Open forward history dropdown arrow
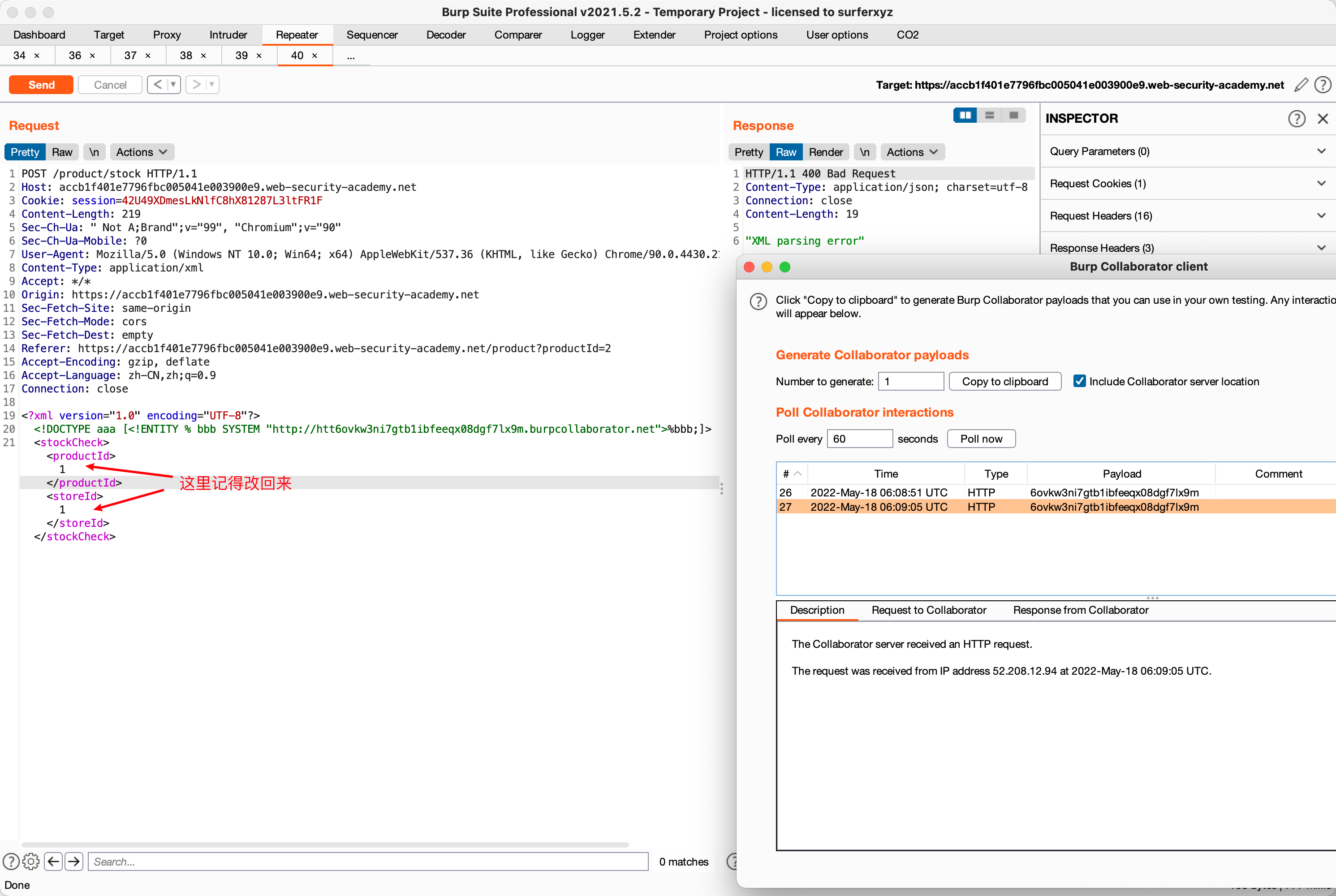The height and width of the screenshot is (896, 1336). click(x=212, y=85)
